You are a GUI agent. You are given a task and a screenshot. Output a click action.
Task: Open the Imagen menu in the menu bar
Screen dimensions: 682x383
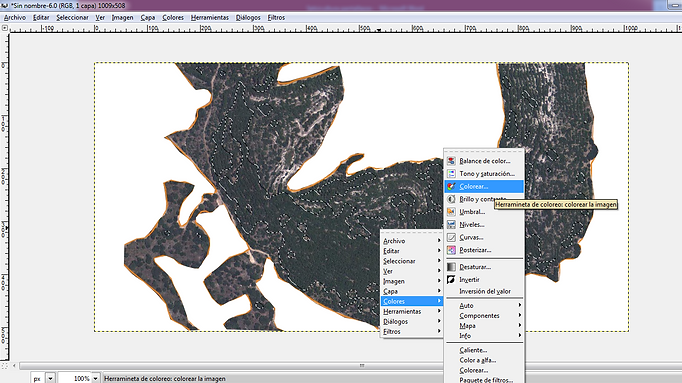coord(122,17)
